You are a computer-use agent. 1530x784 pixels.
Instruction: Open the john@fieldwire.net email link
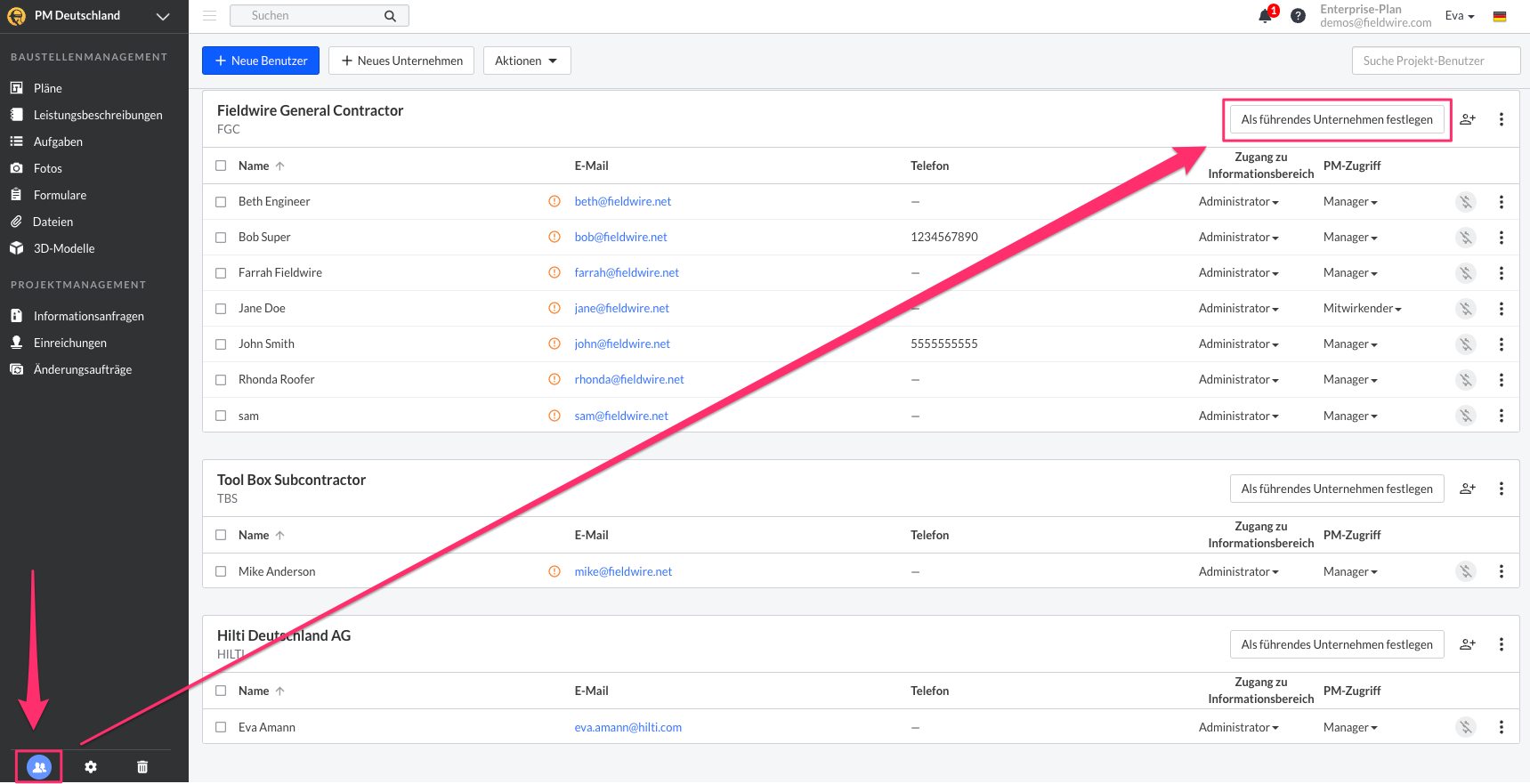[x=622, y=344]
